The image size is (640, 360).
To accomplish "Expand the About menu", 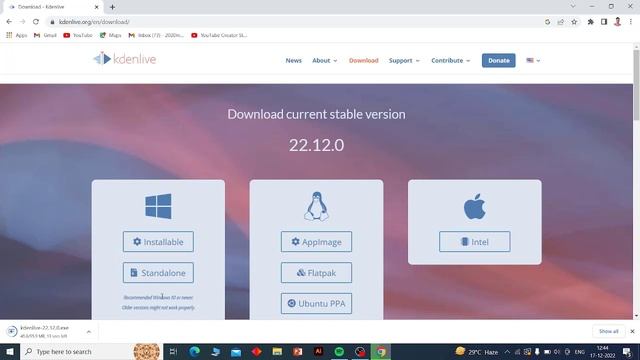I will 324,60.
